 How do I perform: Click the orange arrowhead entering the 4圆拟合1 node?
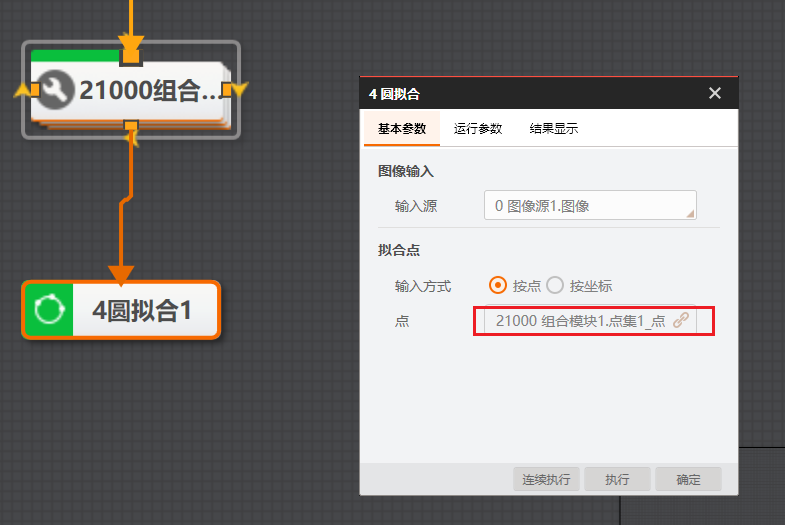pos(121,272)
